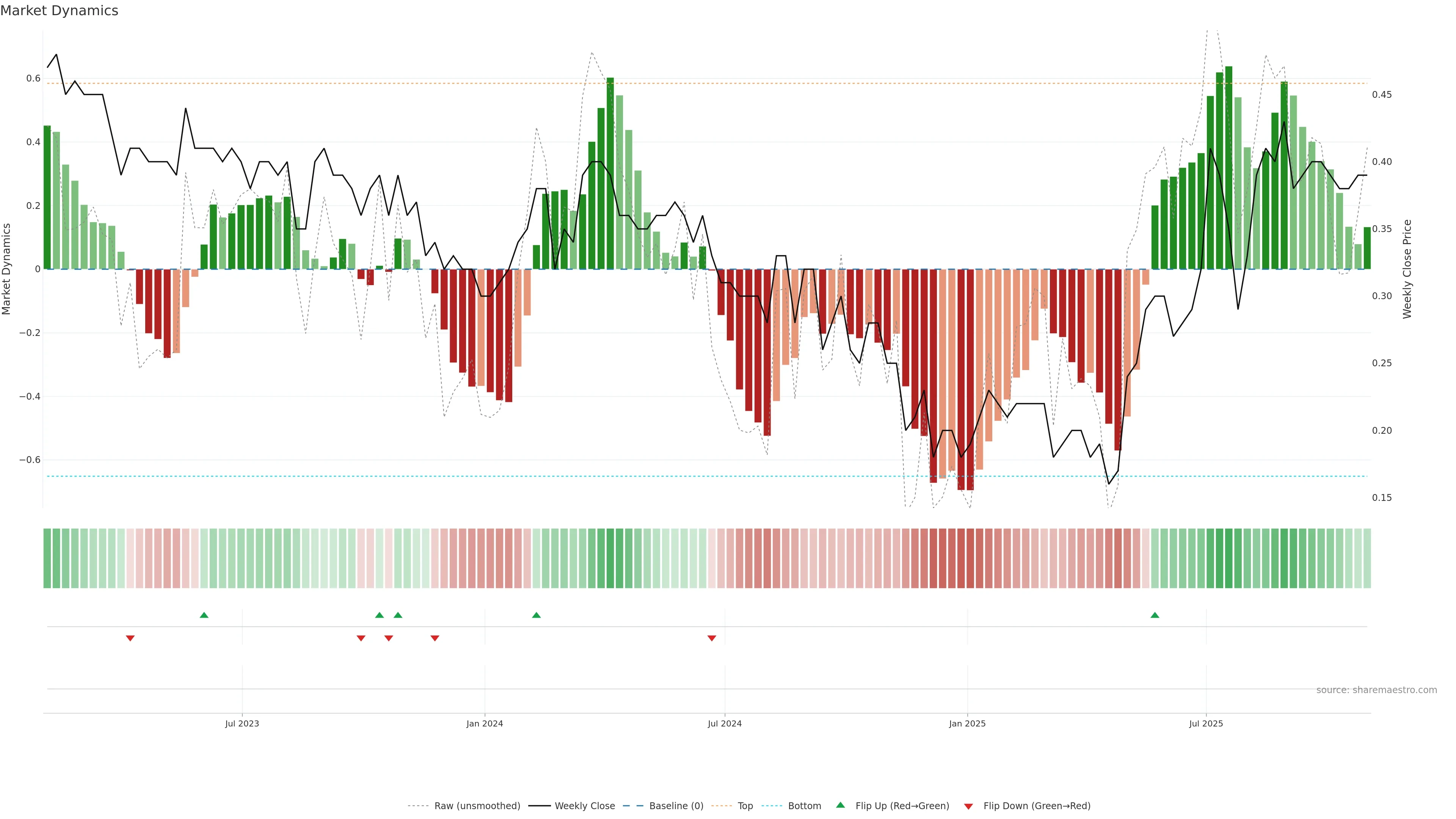This screenshot has width=1456, height=819.
Task: Toggle the Bottom legend entry
Action: point(804,806)
